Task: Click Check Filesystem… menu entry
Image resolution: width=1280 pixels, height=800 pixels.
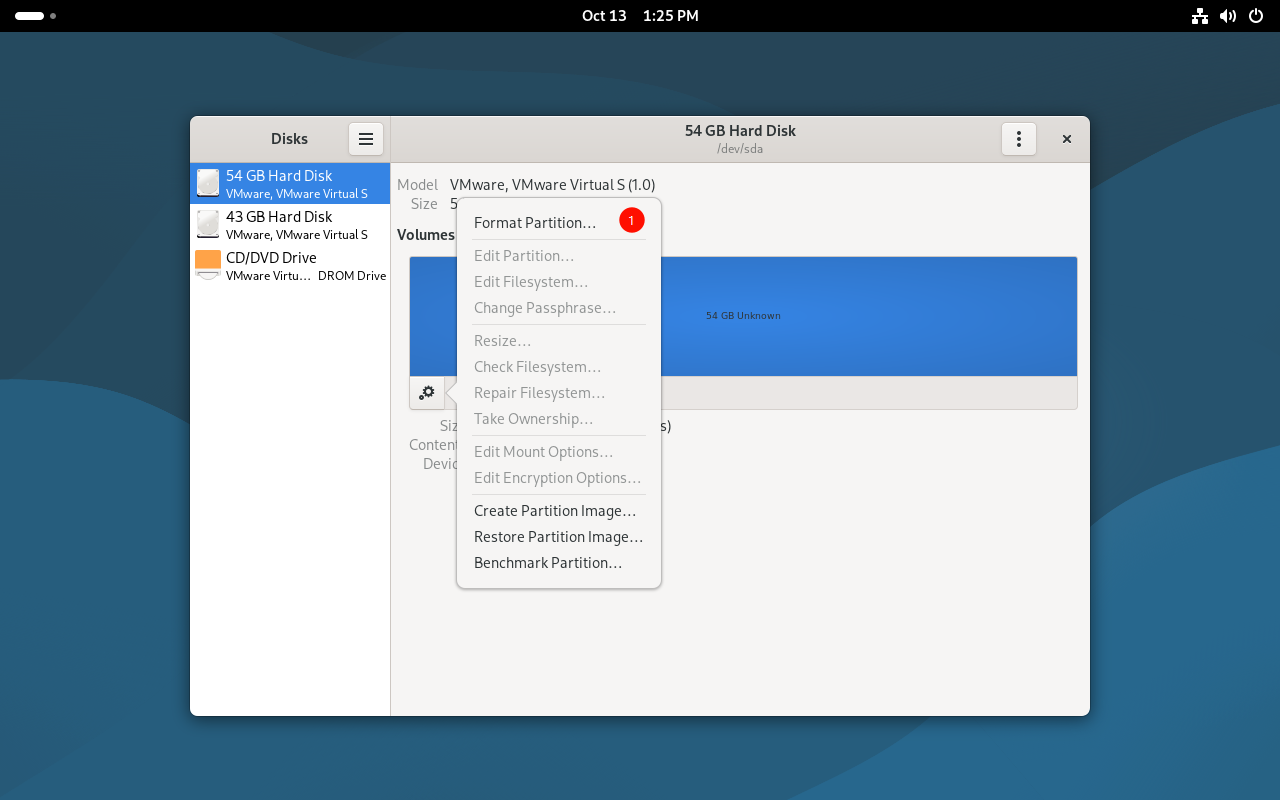Action: 559,367
